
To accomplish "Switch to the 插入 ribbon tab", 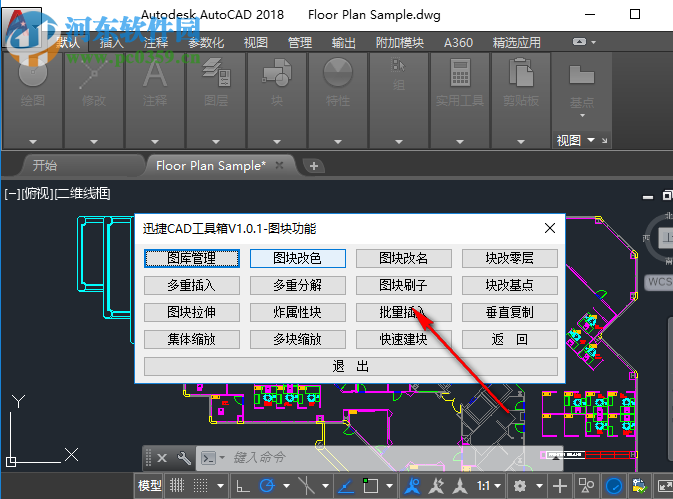I will [112, 42].
